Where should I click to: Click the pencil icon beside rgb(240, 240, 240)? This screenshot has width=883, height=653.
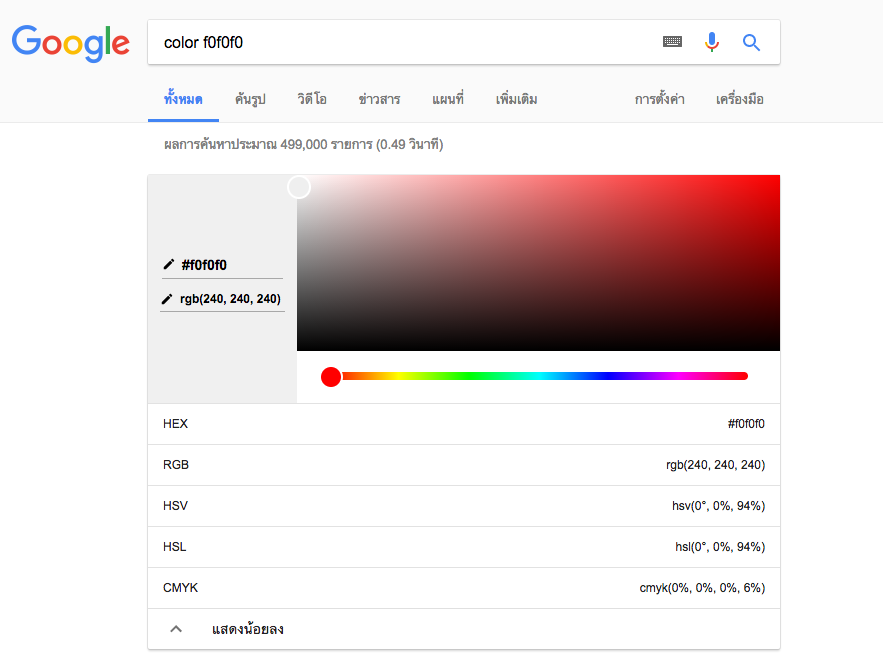167,299
